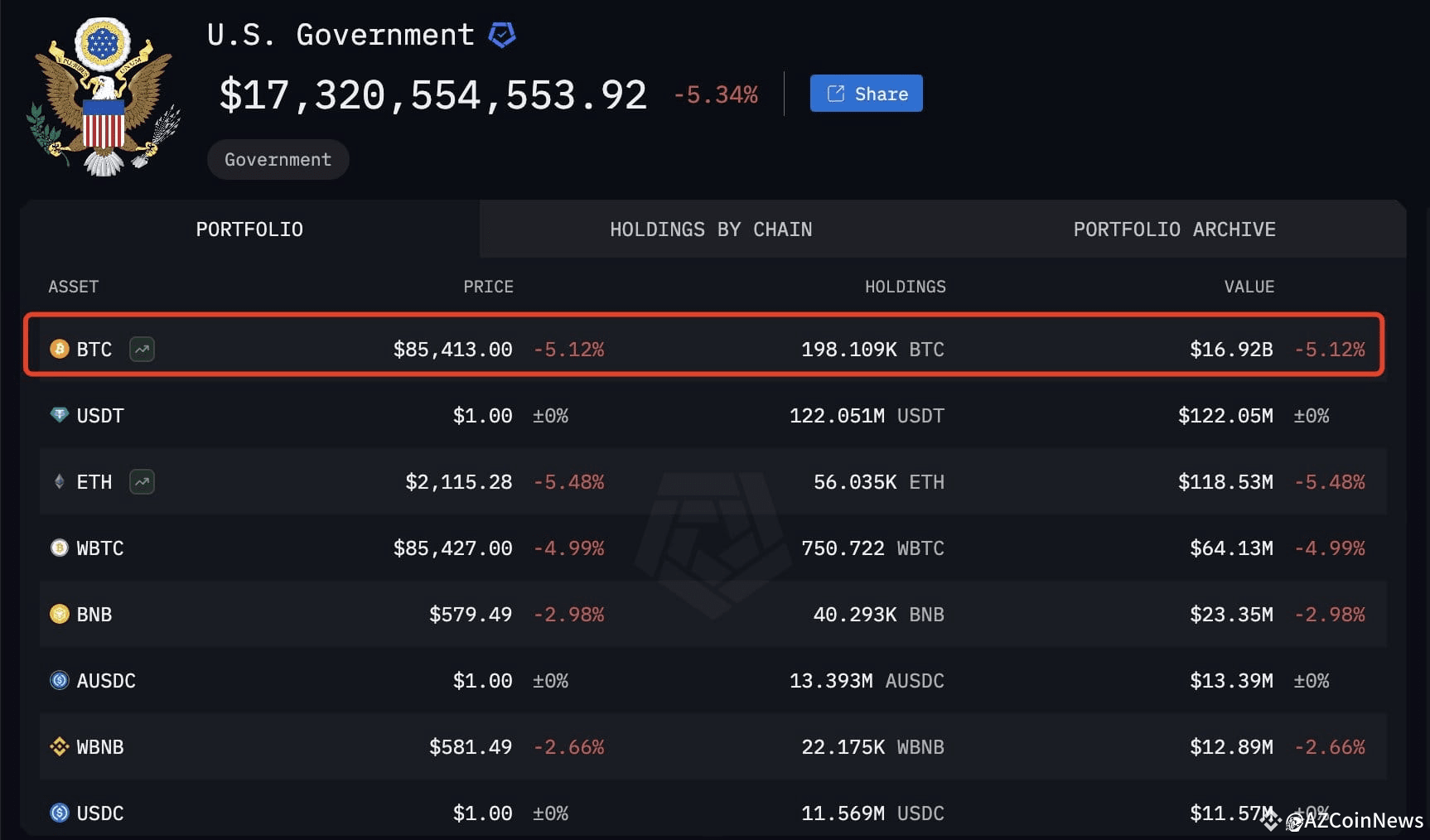Click the verified badge beside U.S. Government

pyautogui.click(x=502, y=34)
